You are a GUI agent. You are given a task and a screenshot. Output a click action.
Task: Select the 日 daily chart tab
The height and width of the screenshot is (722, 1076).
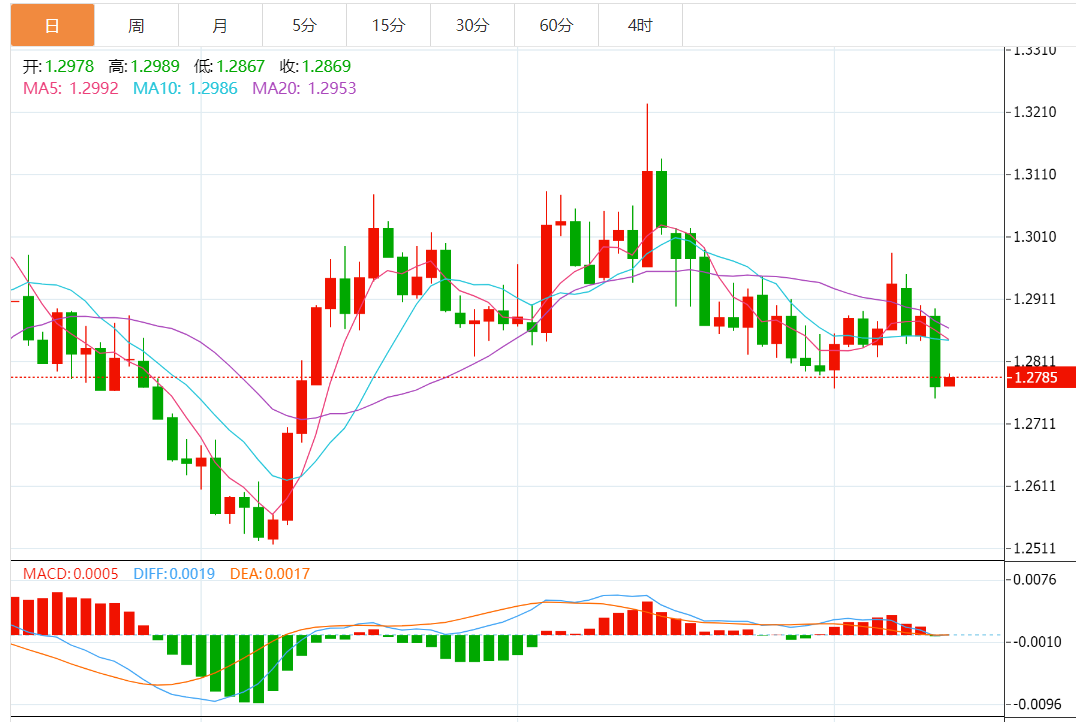[x=52, y=25]
